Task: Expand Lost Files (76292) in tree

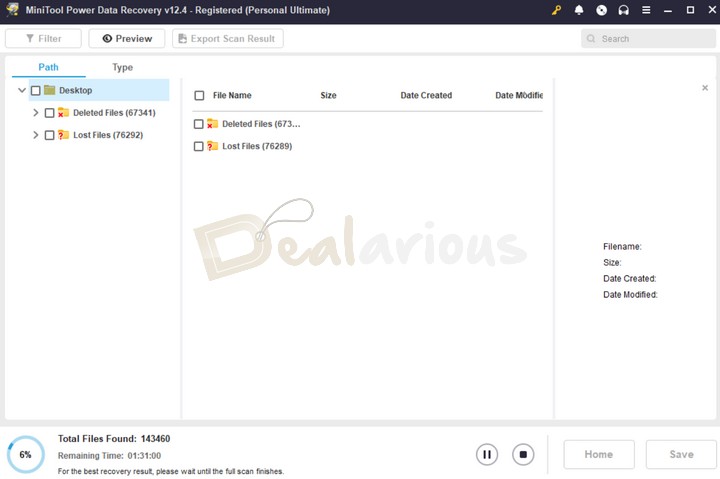Action: coord(35,135)
